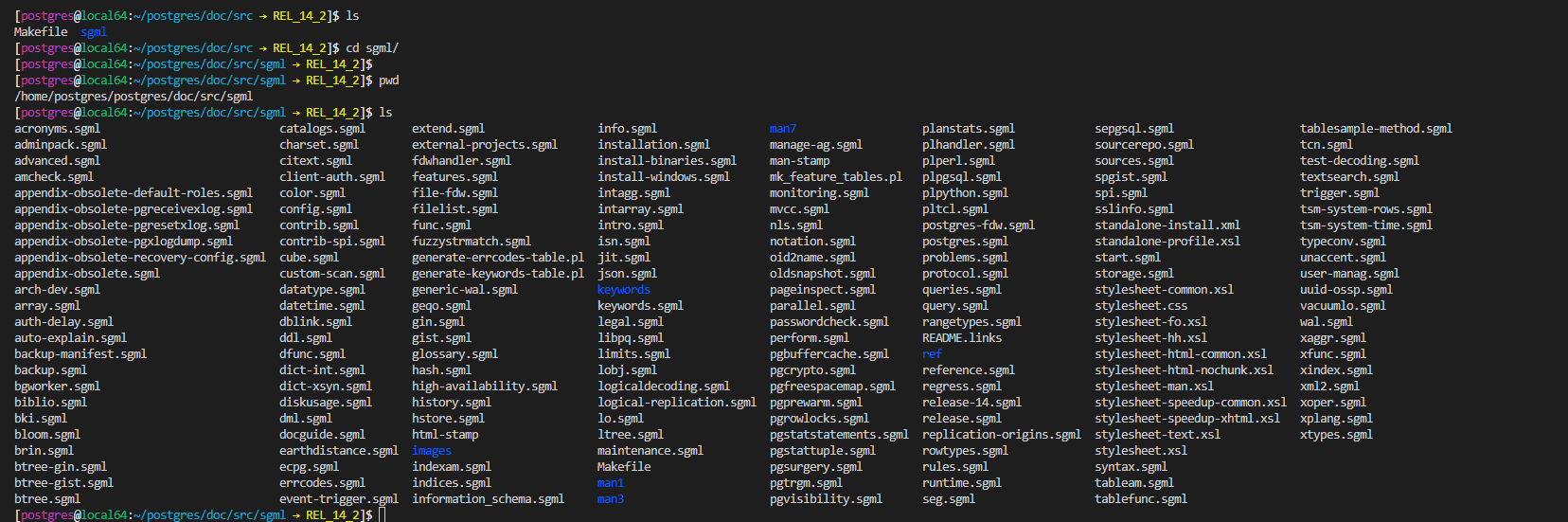Click replication-origins.sgml file name
The width and height of the screenshot is (1568, 522).
1002,435
